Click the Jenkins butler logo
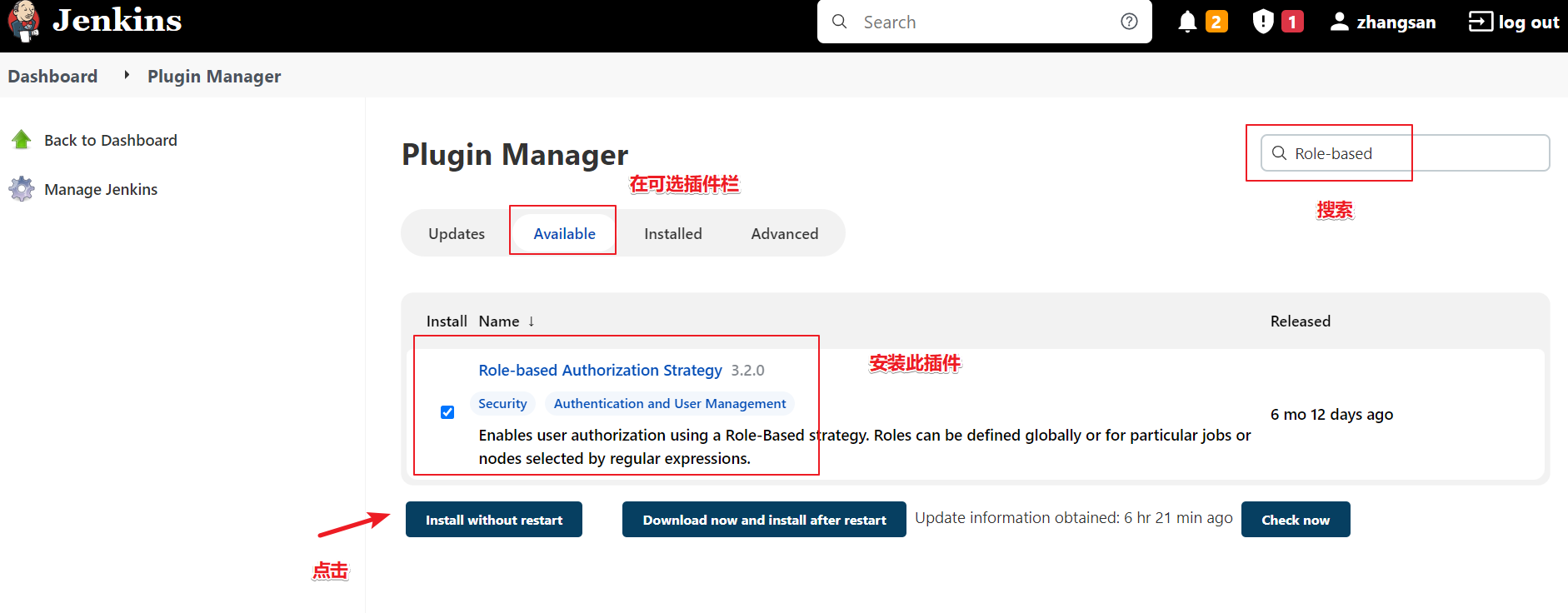1568x613 pixels. 23,21
